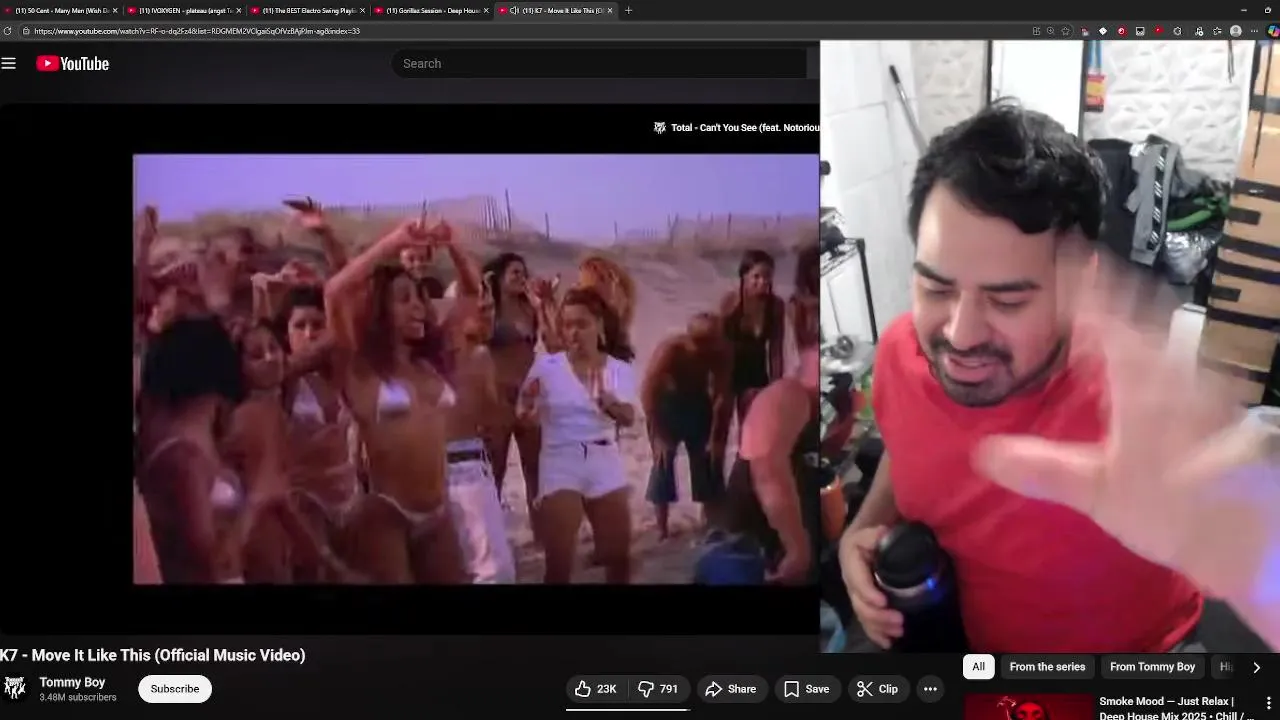Save the video to a playlist
Image resolution: width=1280 pixels, height=720 pixels.
tap(806, 689)
